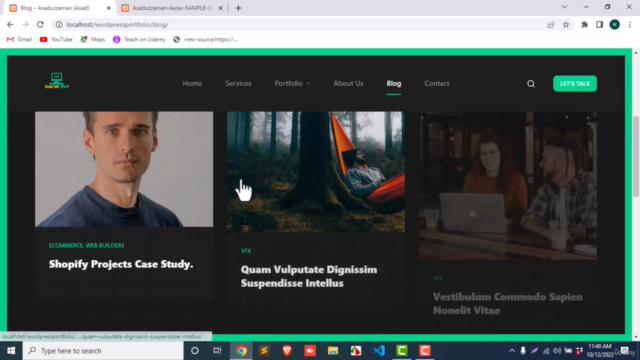Open the Teach on Udemy bookmark
The width and height of the screenshot is (640, 360).
pyautogui.click(x=139, y=40)
